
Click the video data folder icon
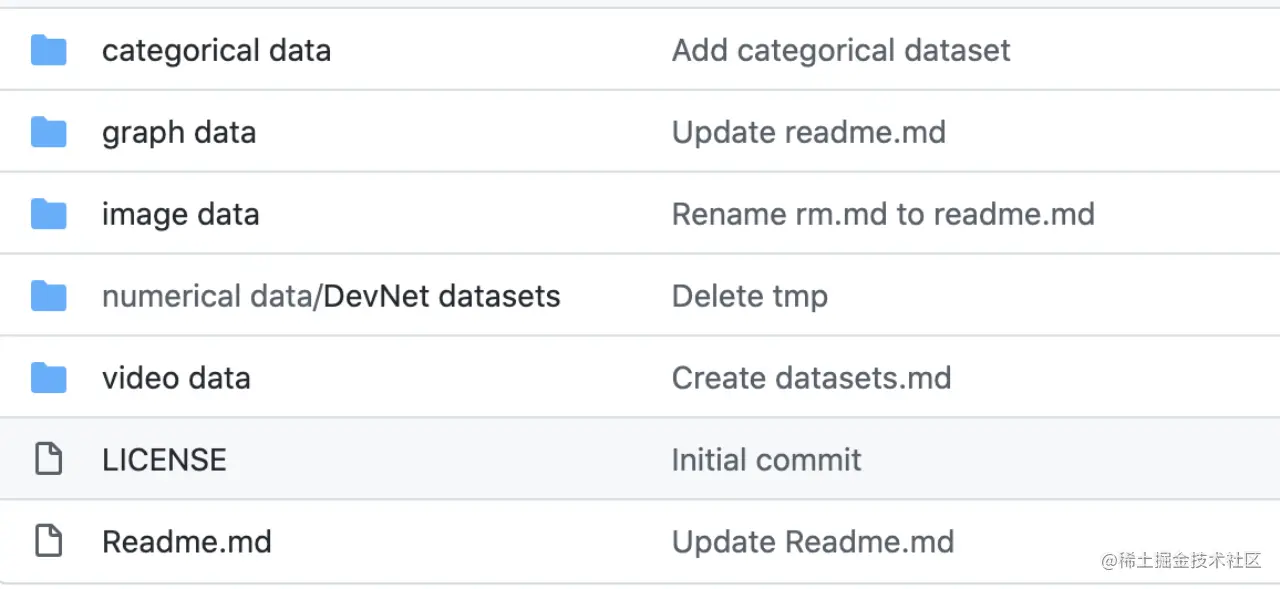(48, 378)
